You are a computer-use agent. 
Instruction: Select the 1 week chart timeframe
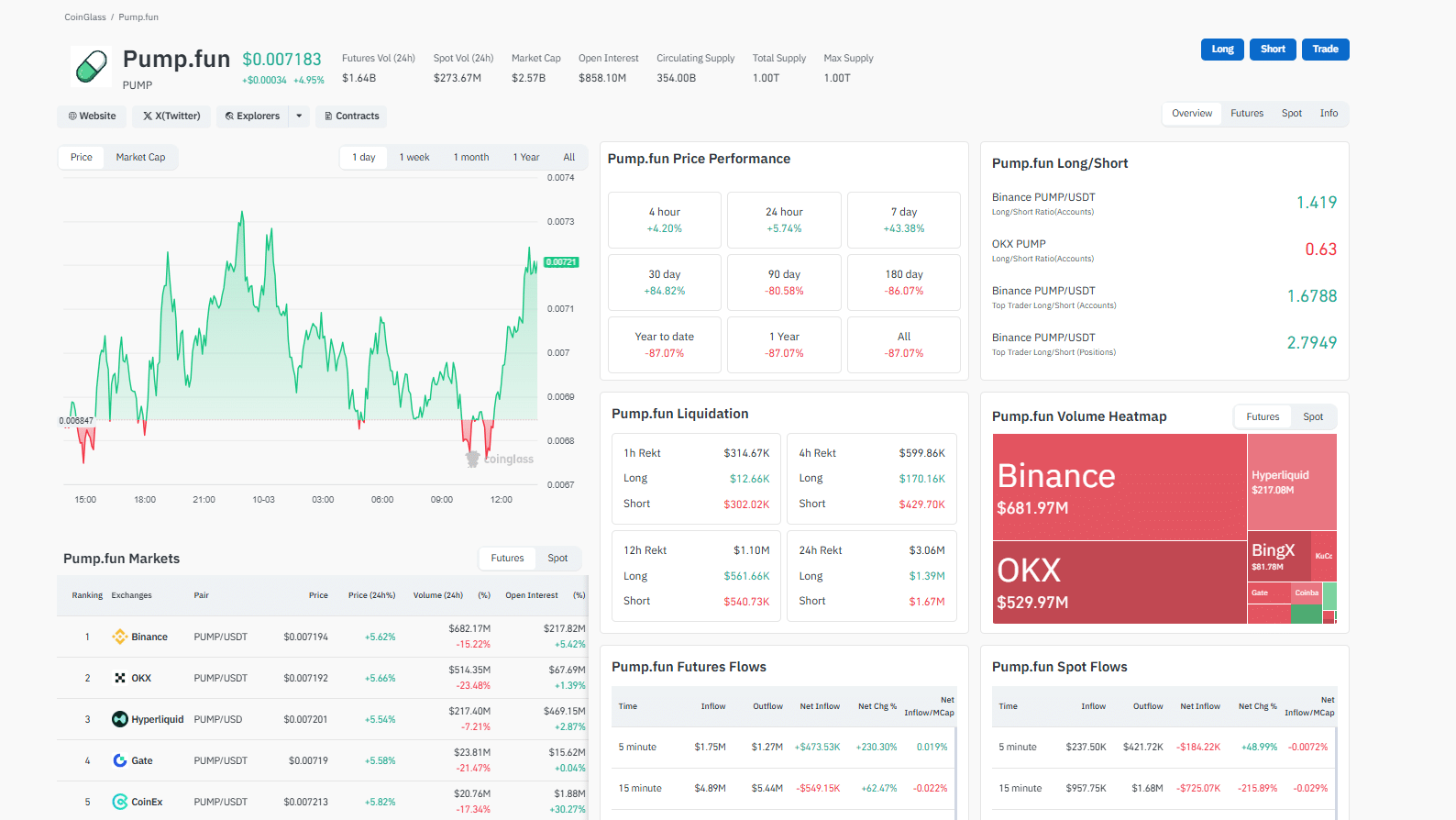pos(414,158)
